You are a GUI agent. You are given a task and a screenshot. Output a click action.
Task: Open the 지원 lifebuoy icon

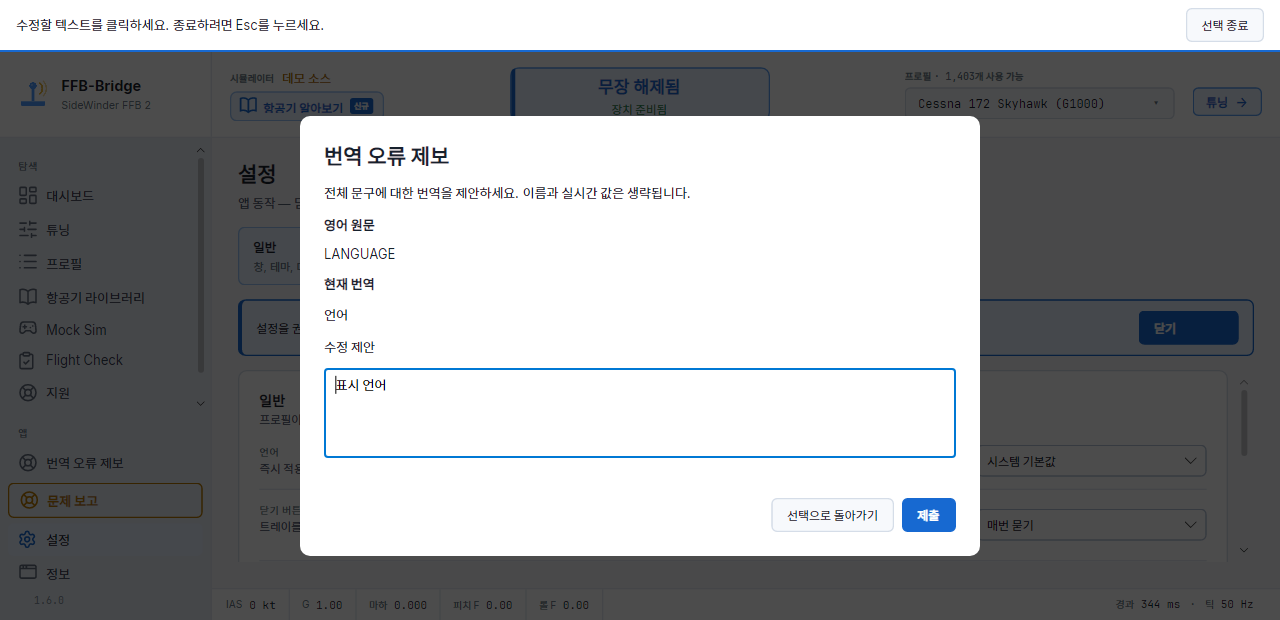28,393
